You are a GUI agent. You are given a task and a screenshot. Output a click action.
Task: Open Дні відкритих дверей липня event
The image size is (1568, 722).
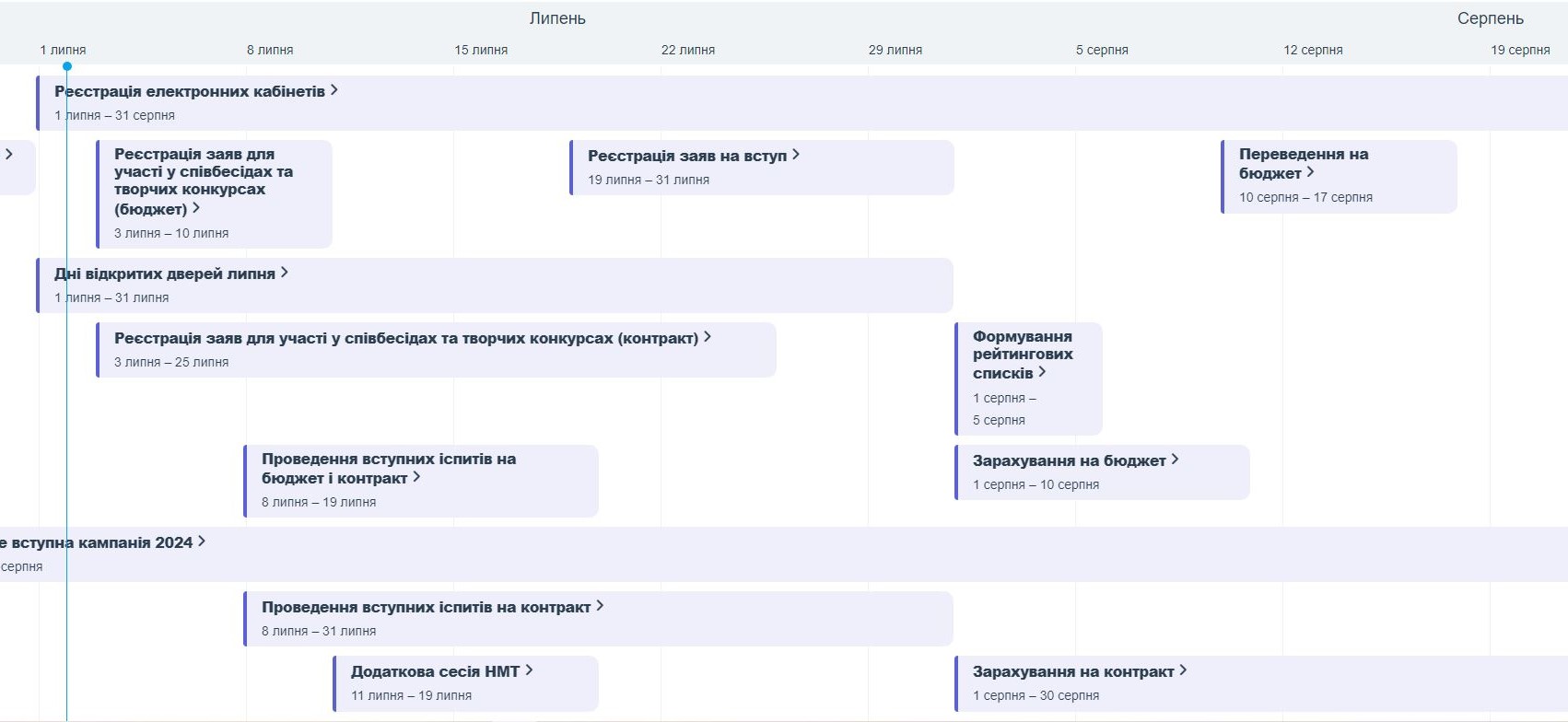165,274
